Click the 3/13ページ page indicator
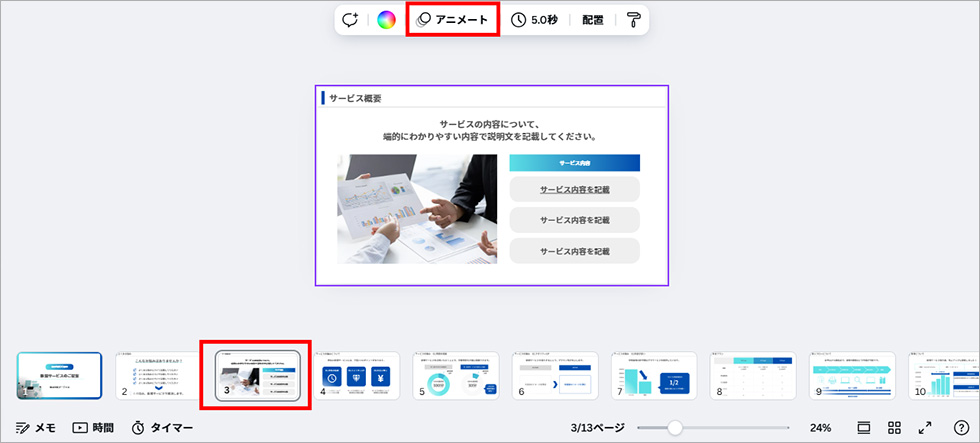Screen dimensions: 980x443 point(598,428)
